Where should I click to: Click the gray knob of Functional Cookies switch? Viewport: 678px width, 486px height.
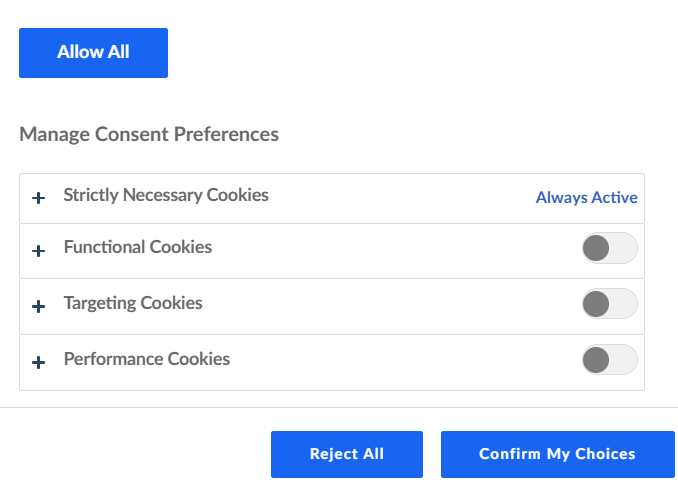[x=597, y=249]
